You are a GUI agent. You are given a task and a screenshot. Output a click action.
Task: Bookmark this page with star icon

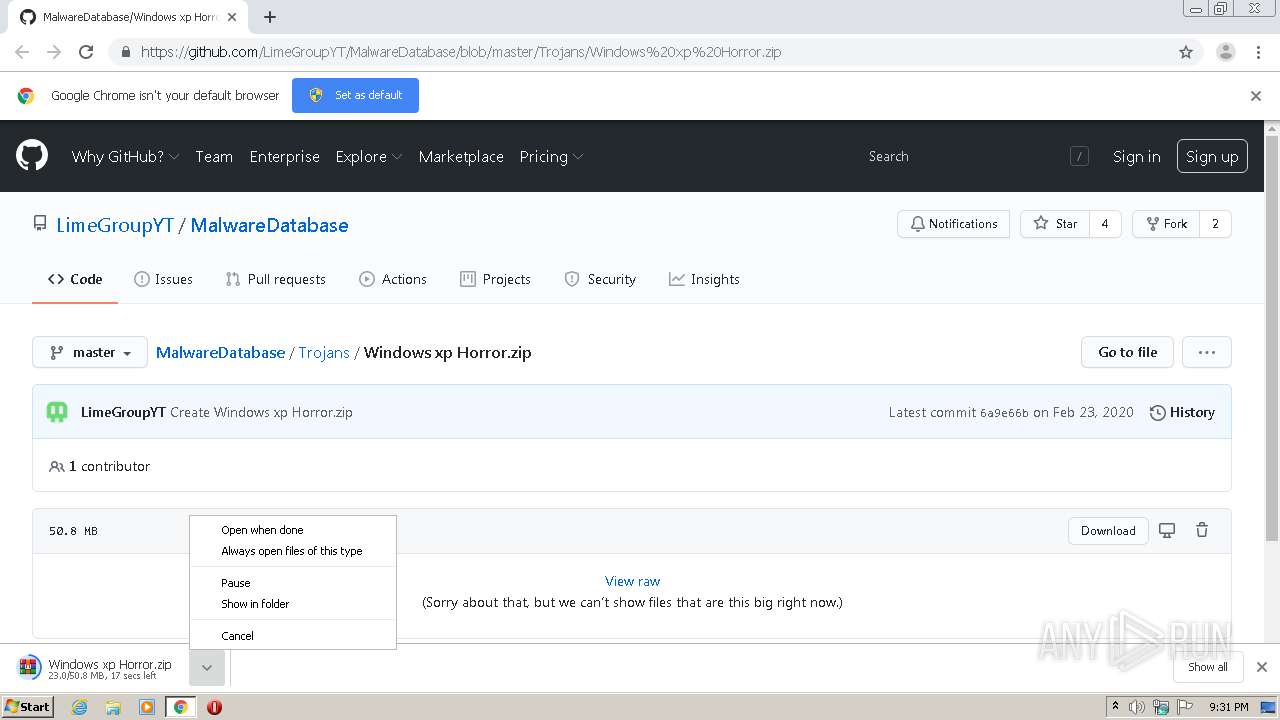(x=1186, y=52)
